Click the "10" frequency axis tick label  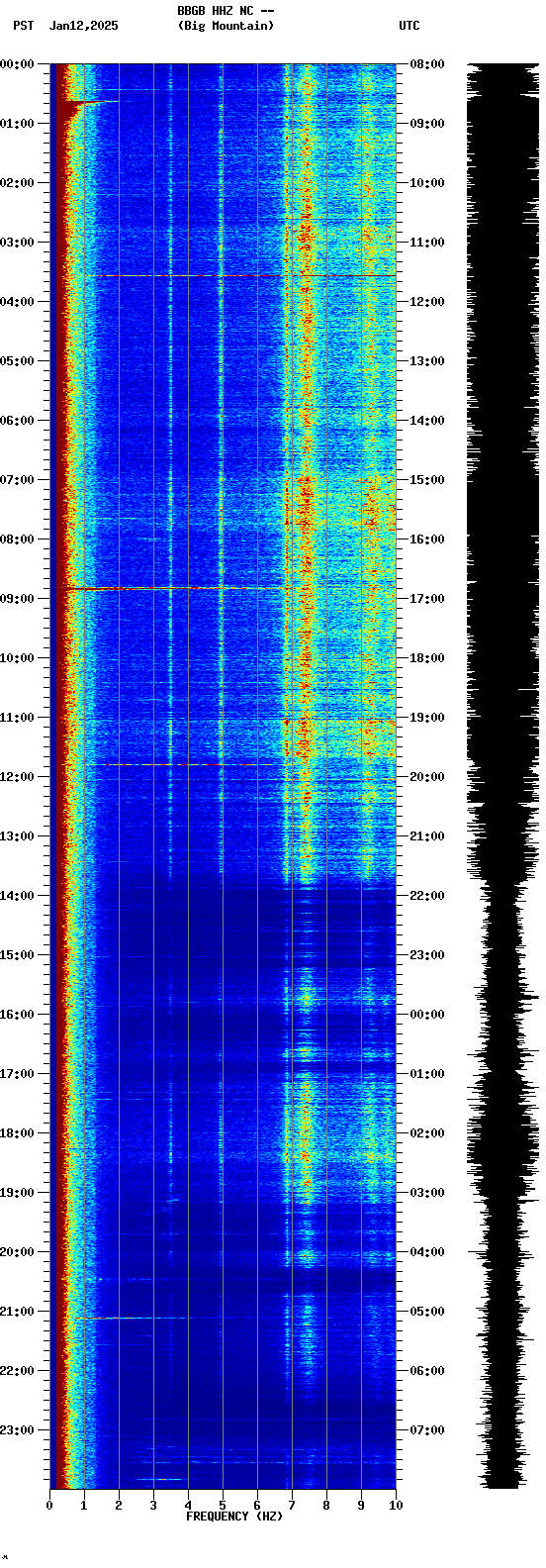pos(396,1506)
